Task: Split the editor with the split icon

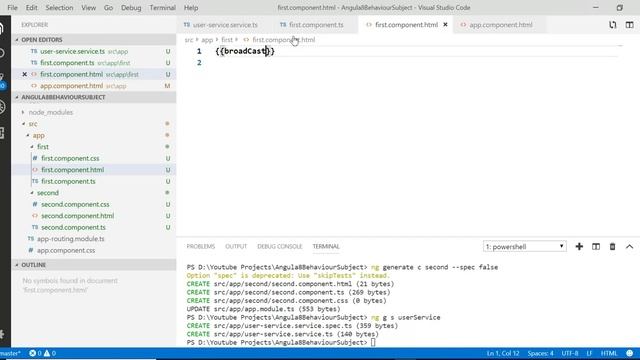Action: (x=629, y=25)
